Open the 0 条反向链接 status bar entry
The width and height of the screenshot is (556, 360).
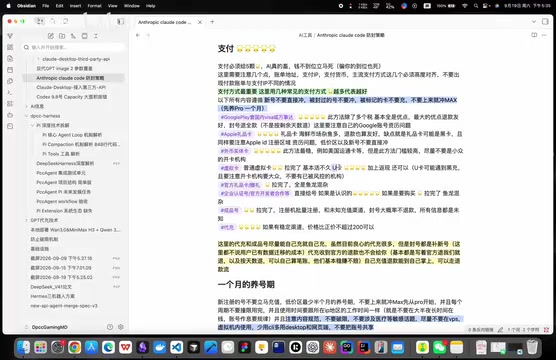(x=480, y=330)
